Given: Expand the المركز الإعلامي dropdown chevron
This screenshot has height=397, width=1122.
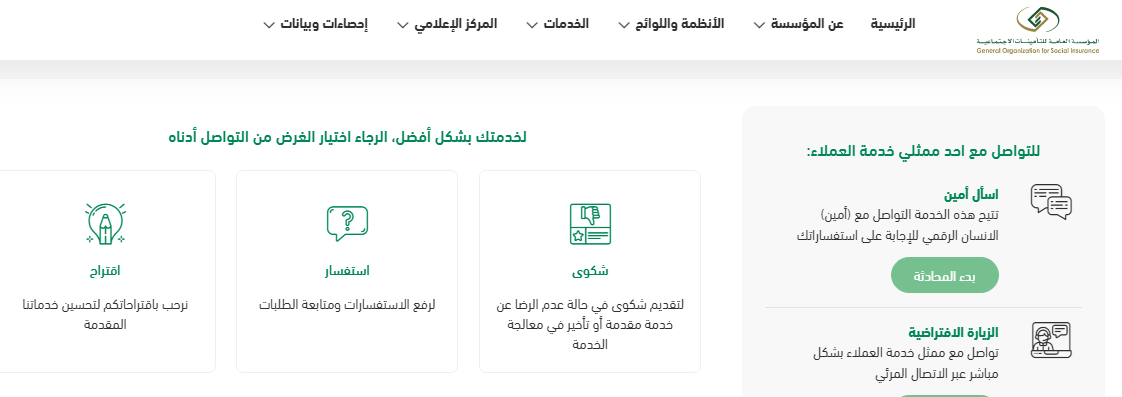Looking at the screenshot, I should tap(402, 25).
